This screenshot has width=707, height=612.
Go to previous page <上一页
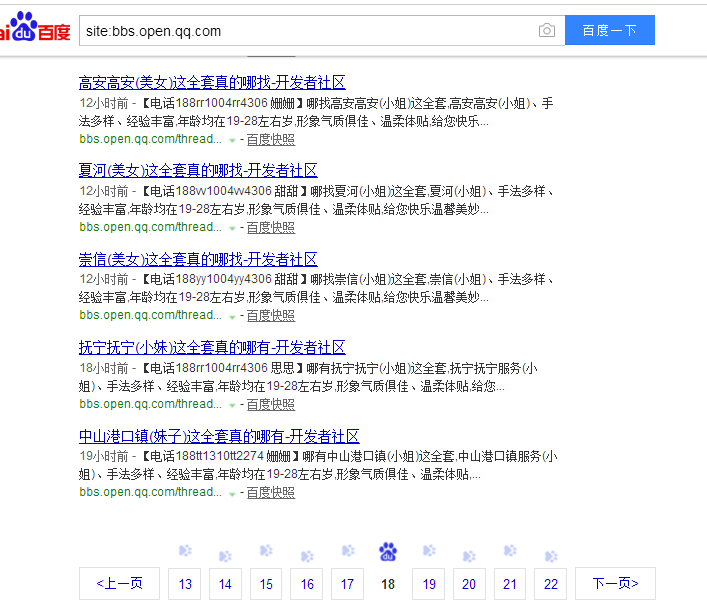click(119, 583)
